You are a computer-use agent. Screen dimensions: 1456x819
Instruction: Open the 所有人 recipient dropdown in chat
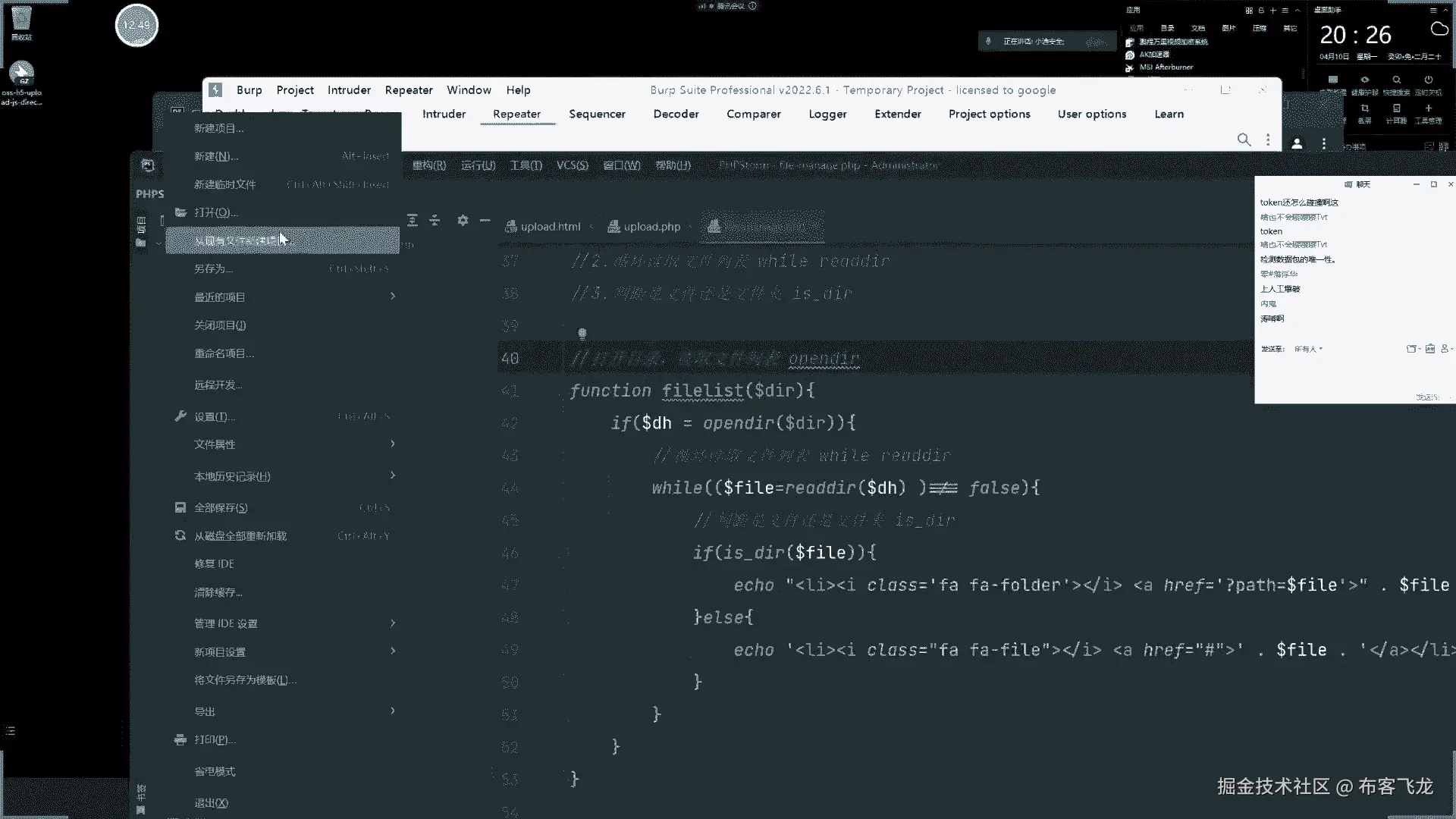[x=1308, y=349]
